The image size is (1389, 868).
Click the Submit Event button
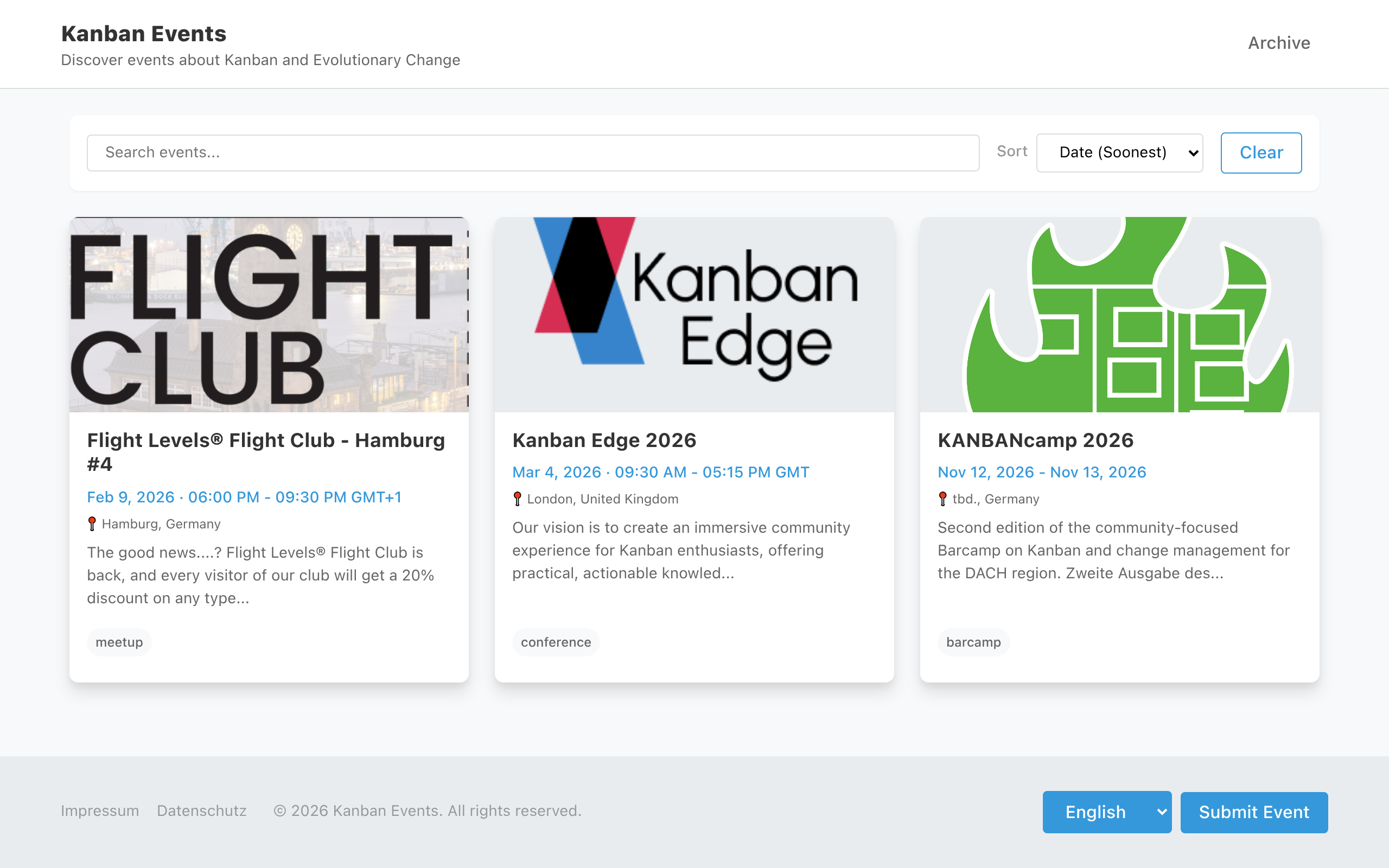[1253, 812]
